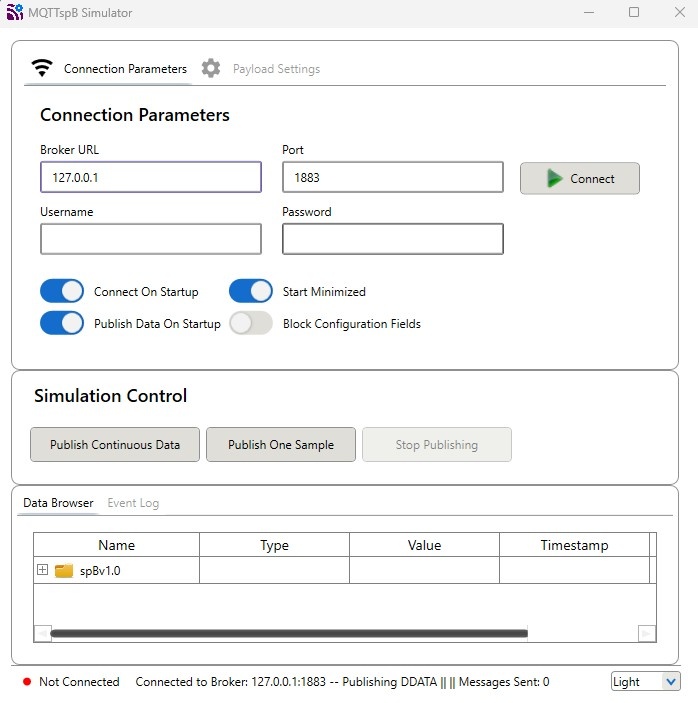
Task: Disable the Start Minimized switch
Action: pos(251,291)
